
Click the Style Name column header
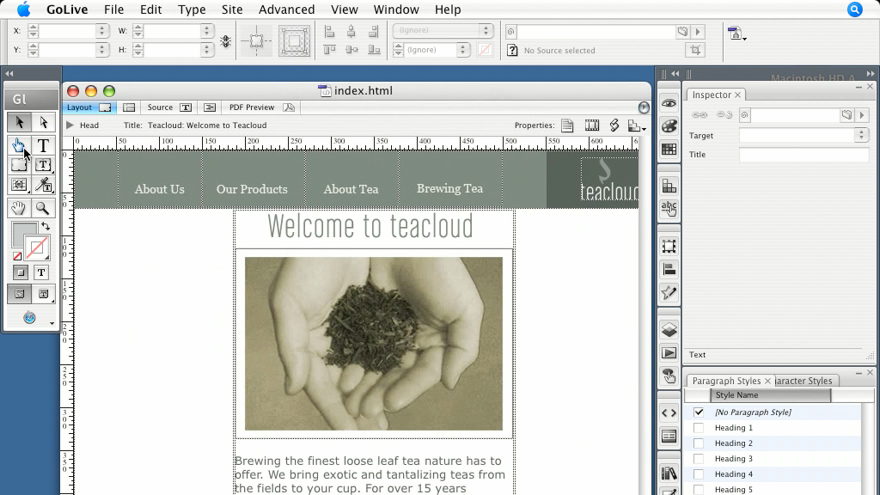[x=770, y=395]
